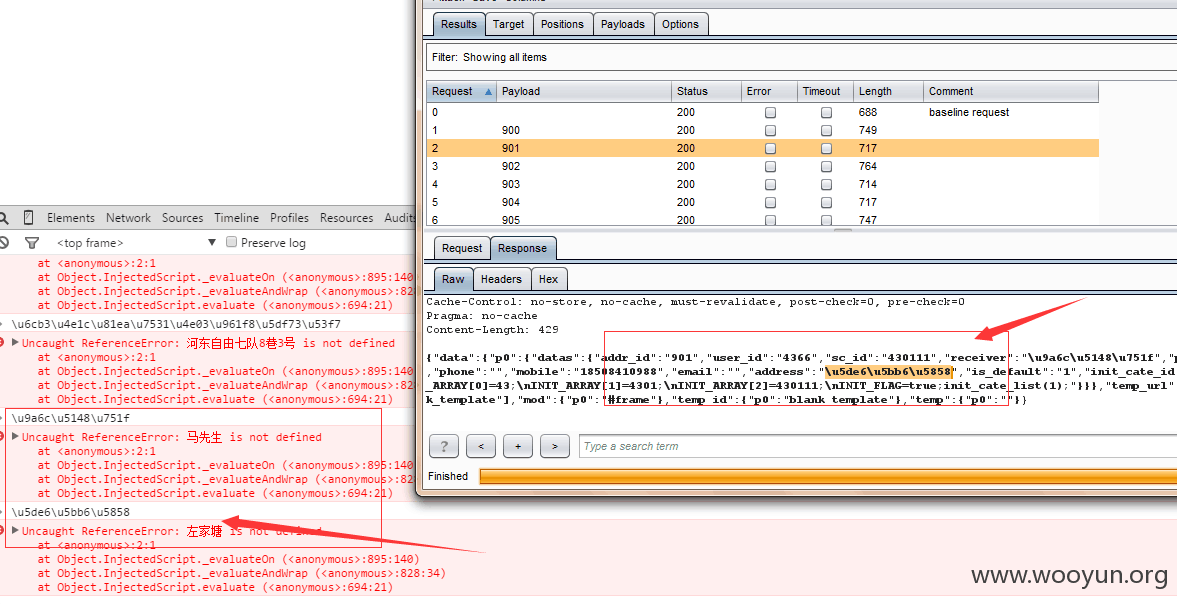Image resolution: width=1177 pixels, height=604 pixels.
Task: Click the help question mark button
Action: 444,446
